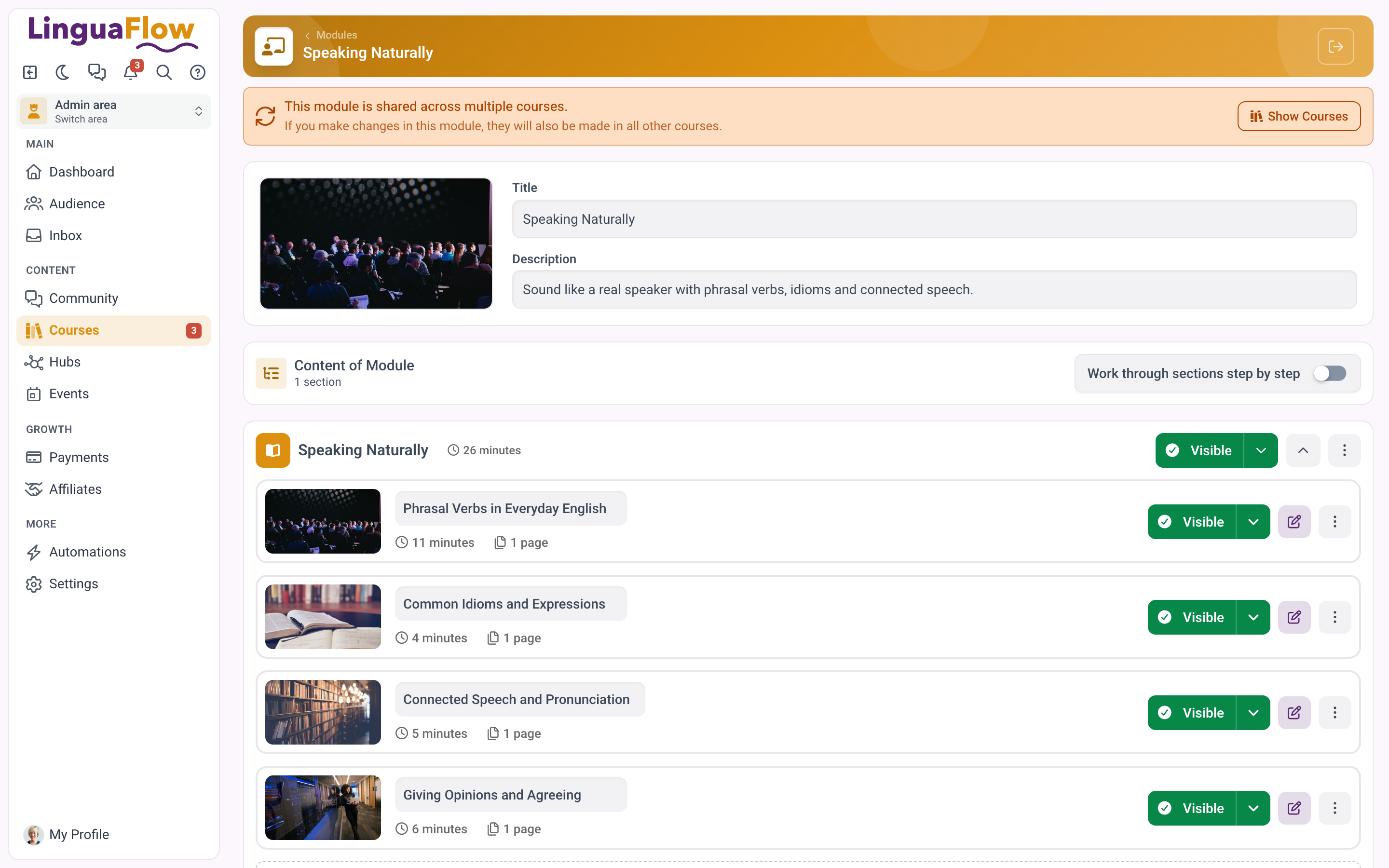Expand the Admin area switcher
The height and width of the screenshot is (868, 1389).
(x=114, y=111)
